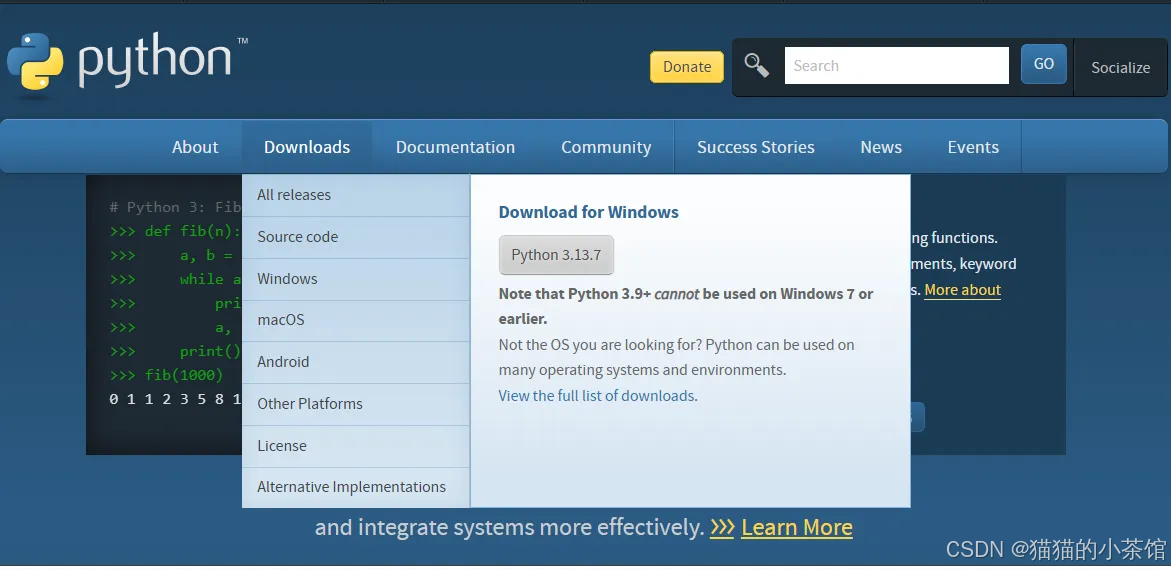Screen dimensions: 1171x570
Task: Expand the Community menu
Action: 606,147
